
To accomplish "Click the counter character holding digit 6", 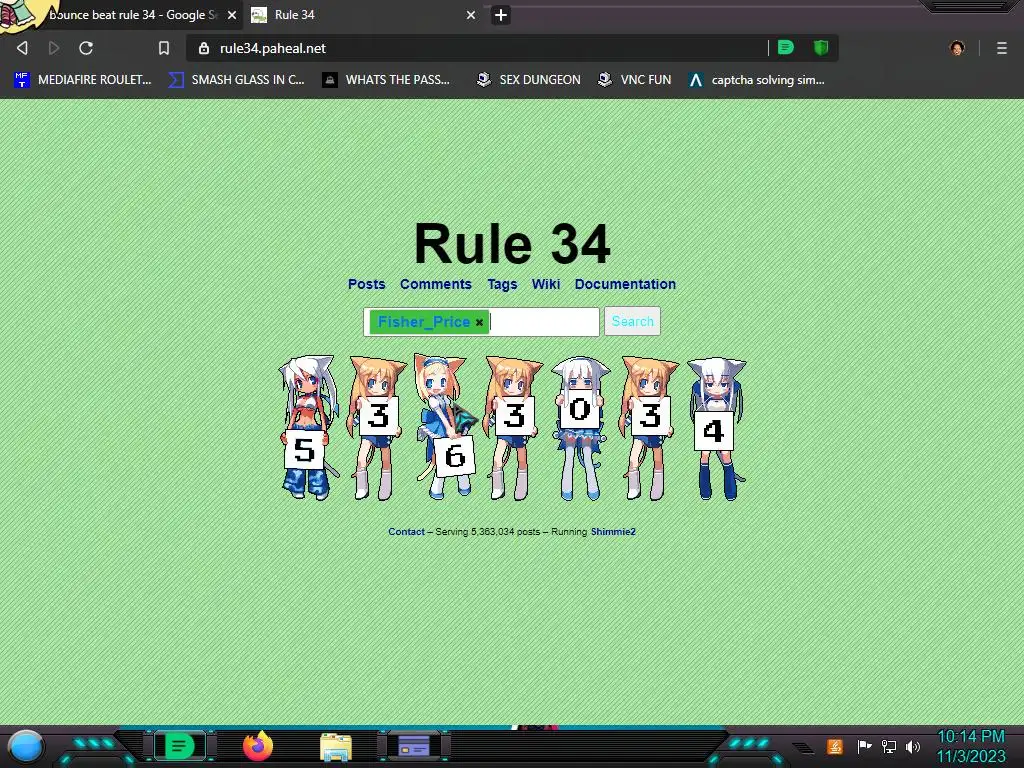I will pyautogui.click(x=445, y=426).
